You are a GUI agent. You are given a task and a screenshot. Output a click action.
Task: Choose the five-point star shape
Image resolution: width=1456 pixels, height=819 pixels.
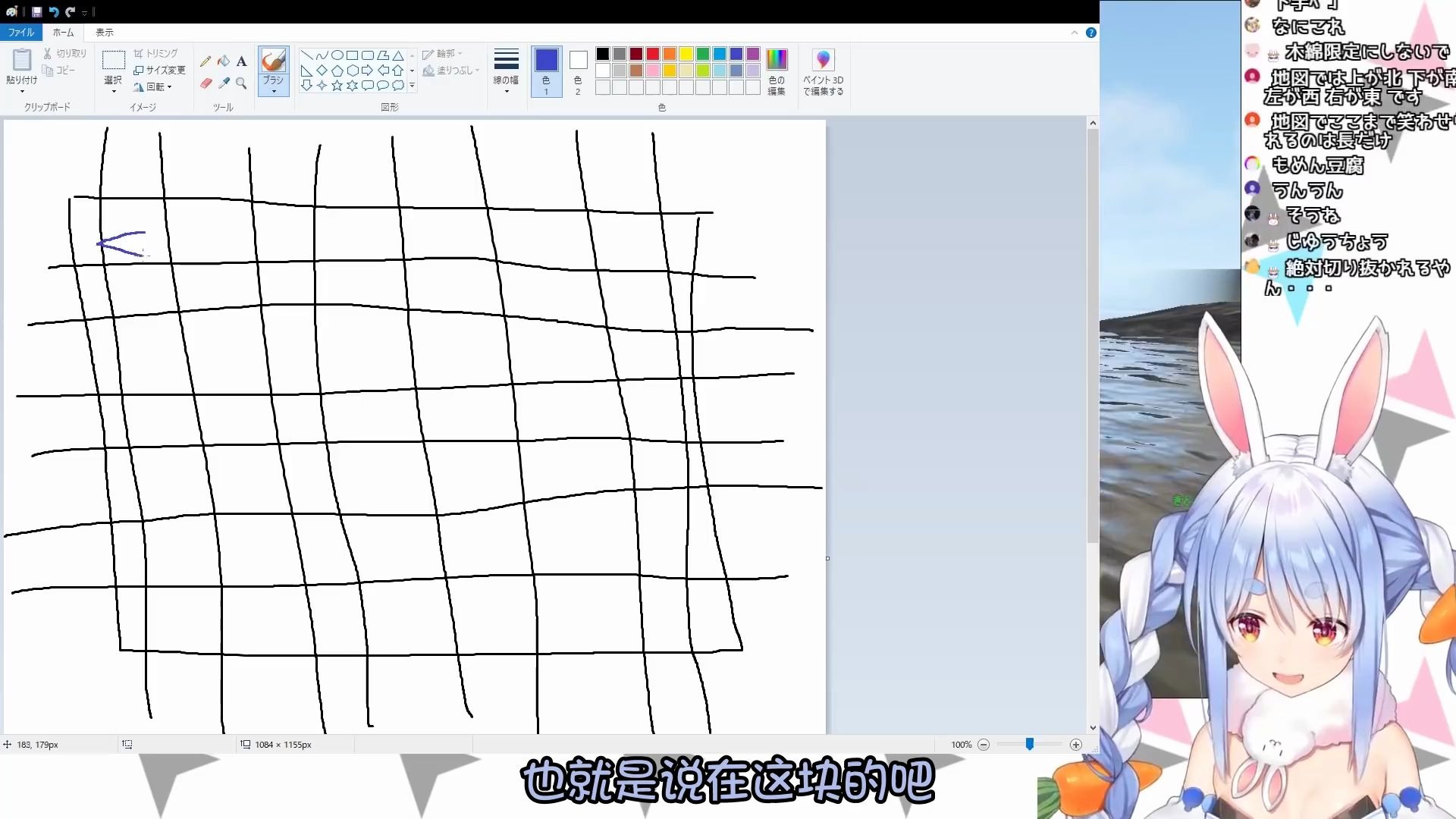337,86
